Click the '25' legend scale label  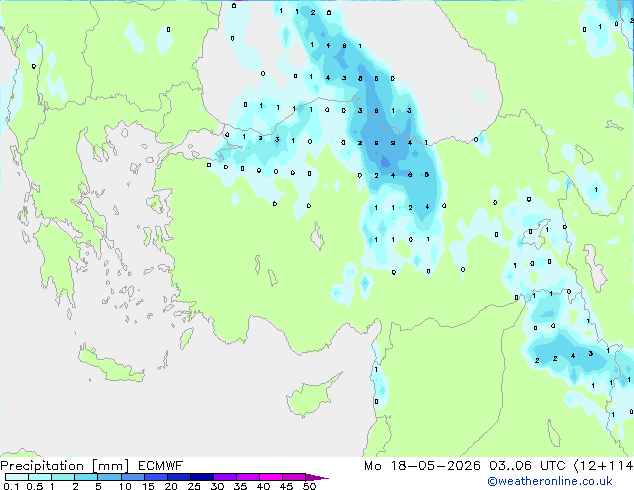click(x=194, y=486)
